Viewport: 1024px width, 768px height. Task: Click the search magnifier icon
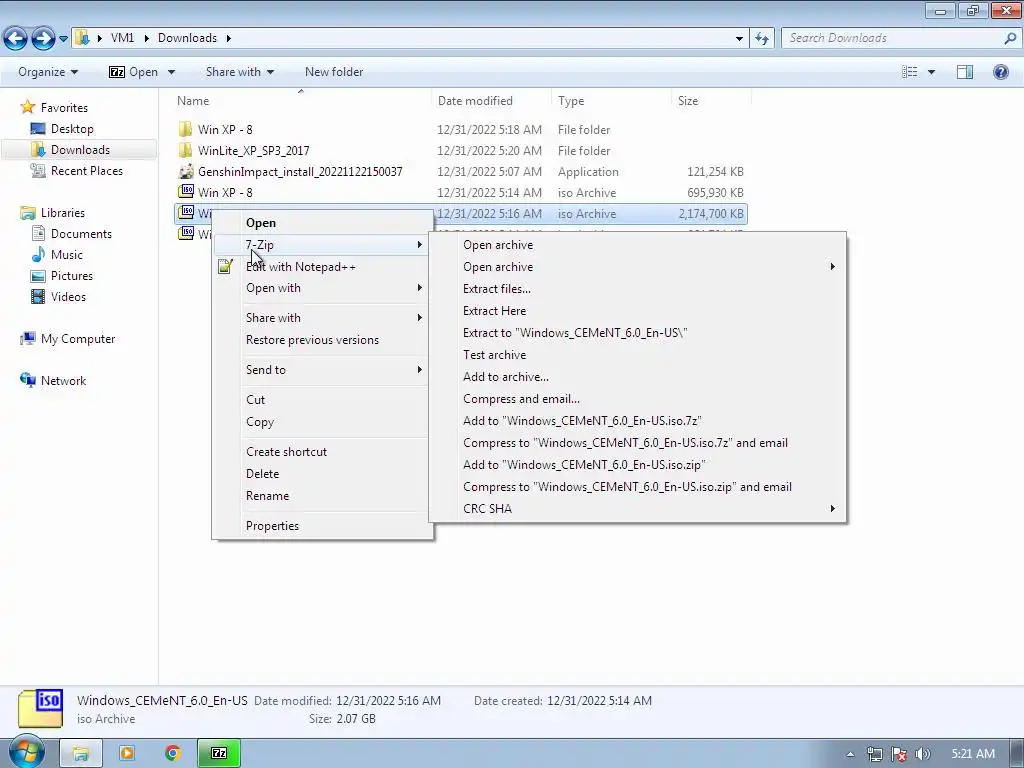pos(1010,39)
